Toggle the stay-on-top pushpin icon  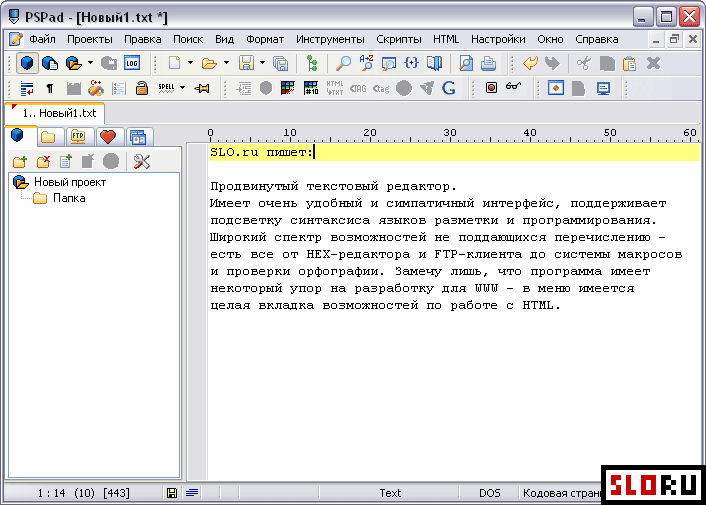[202, 88]
